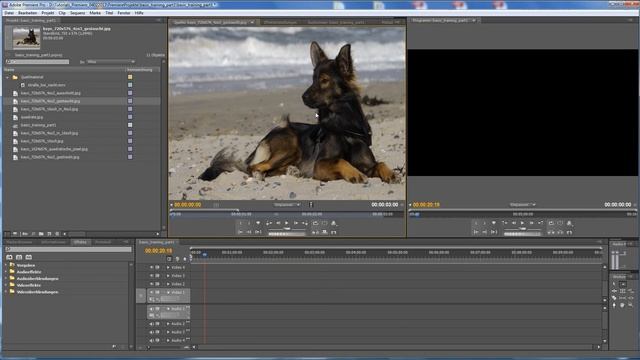The height and width of the screenshot is (360, 640).
Task: Expand the Vorgaben effects folder
Action: pyautogui.click(x=7, y=265)
